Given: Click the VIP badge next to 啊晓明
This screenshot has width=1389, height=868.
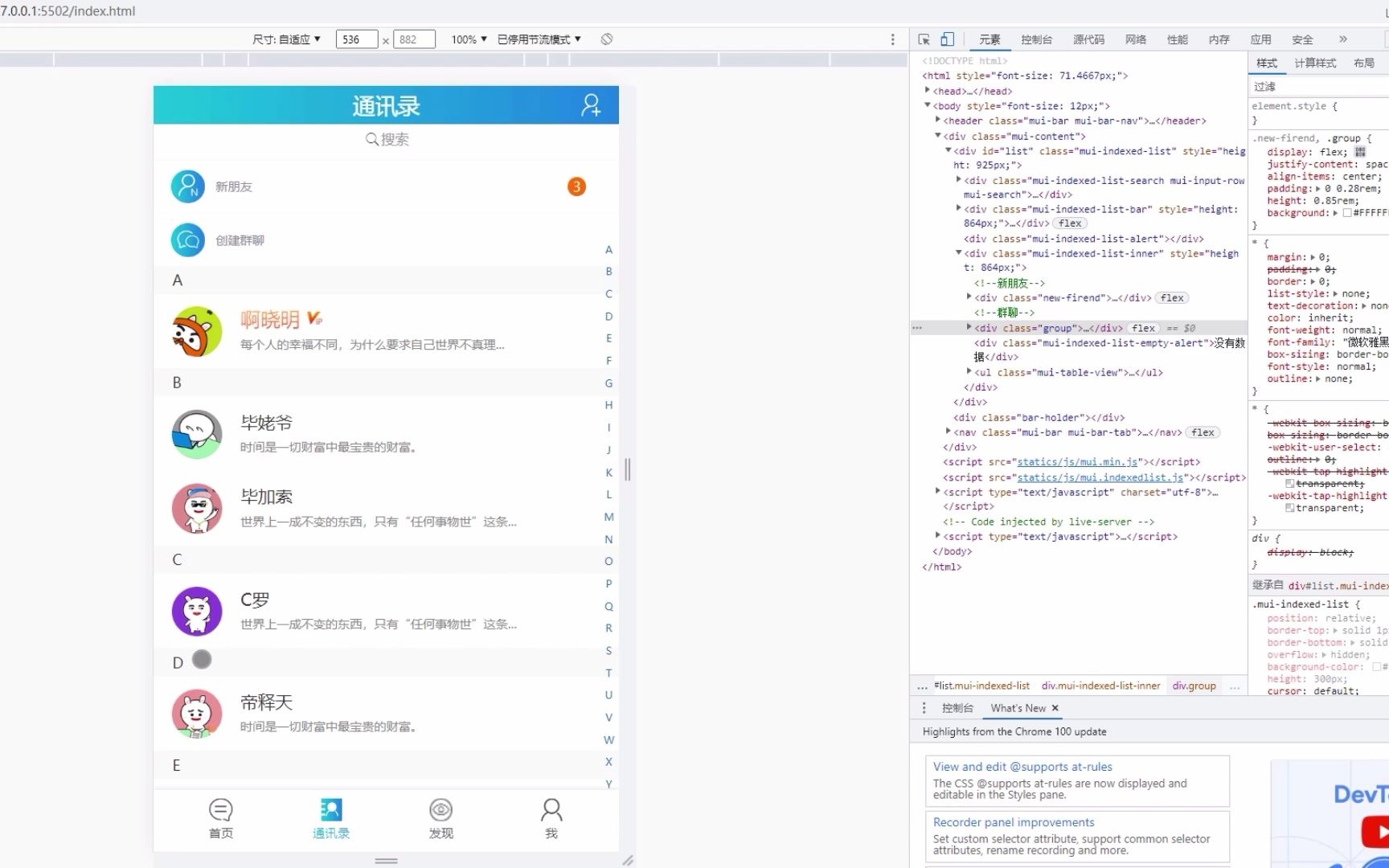Looking at the screenshot, I should pos(314,318).
